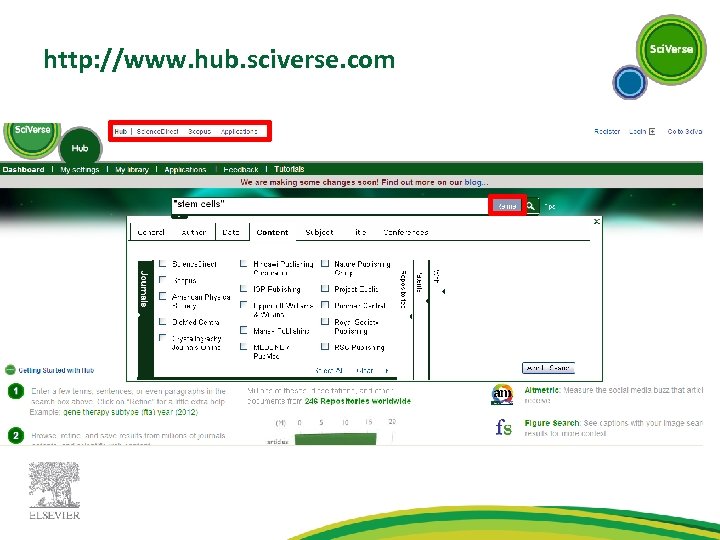
Task: Click the Altmetric app icon
Action: pos(502,394)
